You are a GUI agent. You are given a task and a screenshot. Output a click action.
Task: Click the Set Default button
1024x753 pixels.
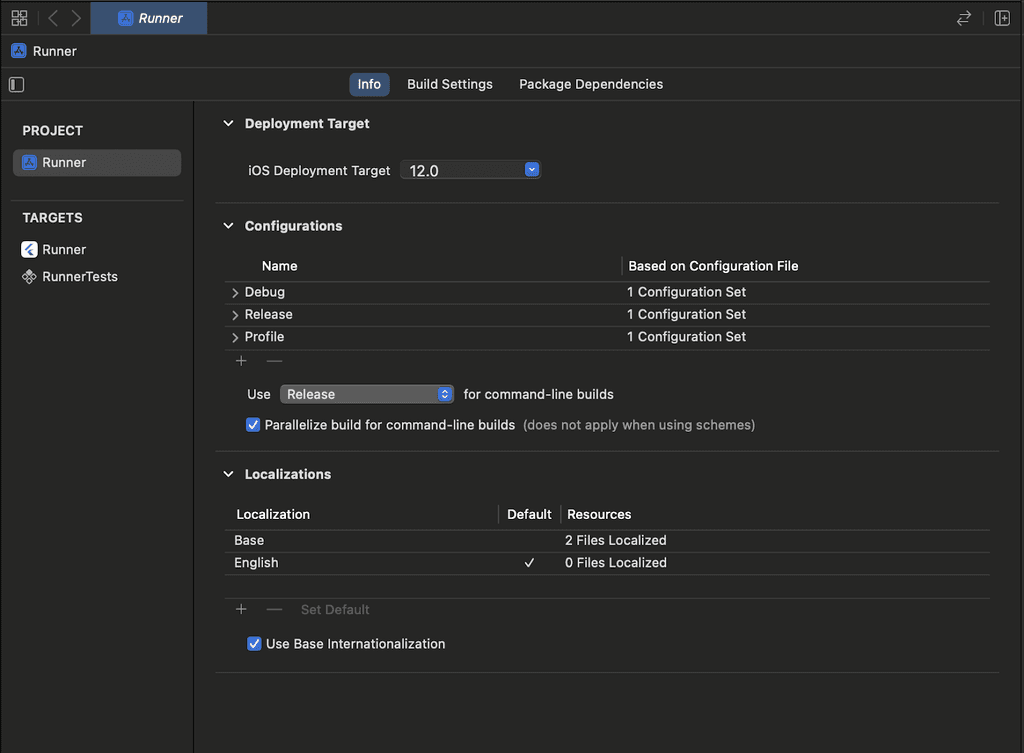coord(335,608)
